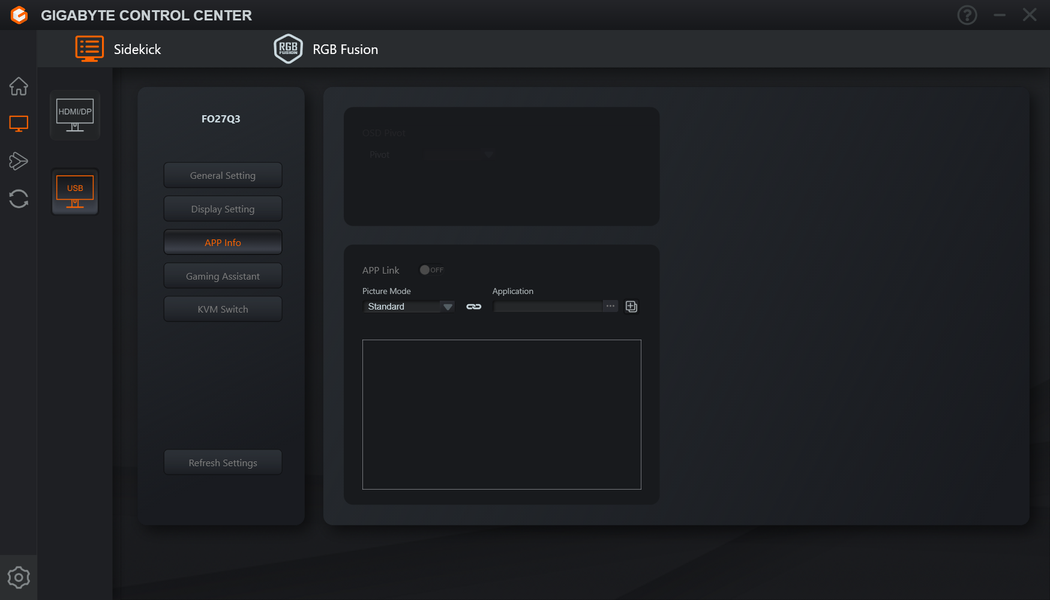Switch to the RGB Fusion tab

click(x=326, y=49)
